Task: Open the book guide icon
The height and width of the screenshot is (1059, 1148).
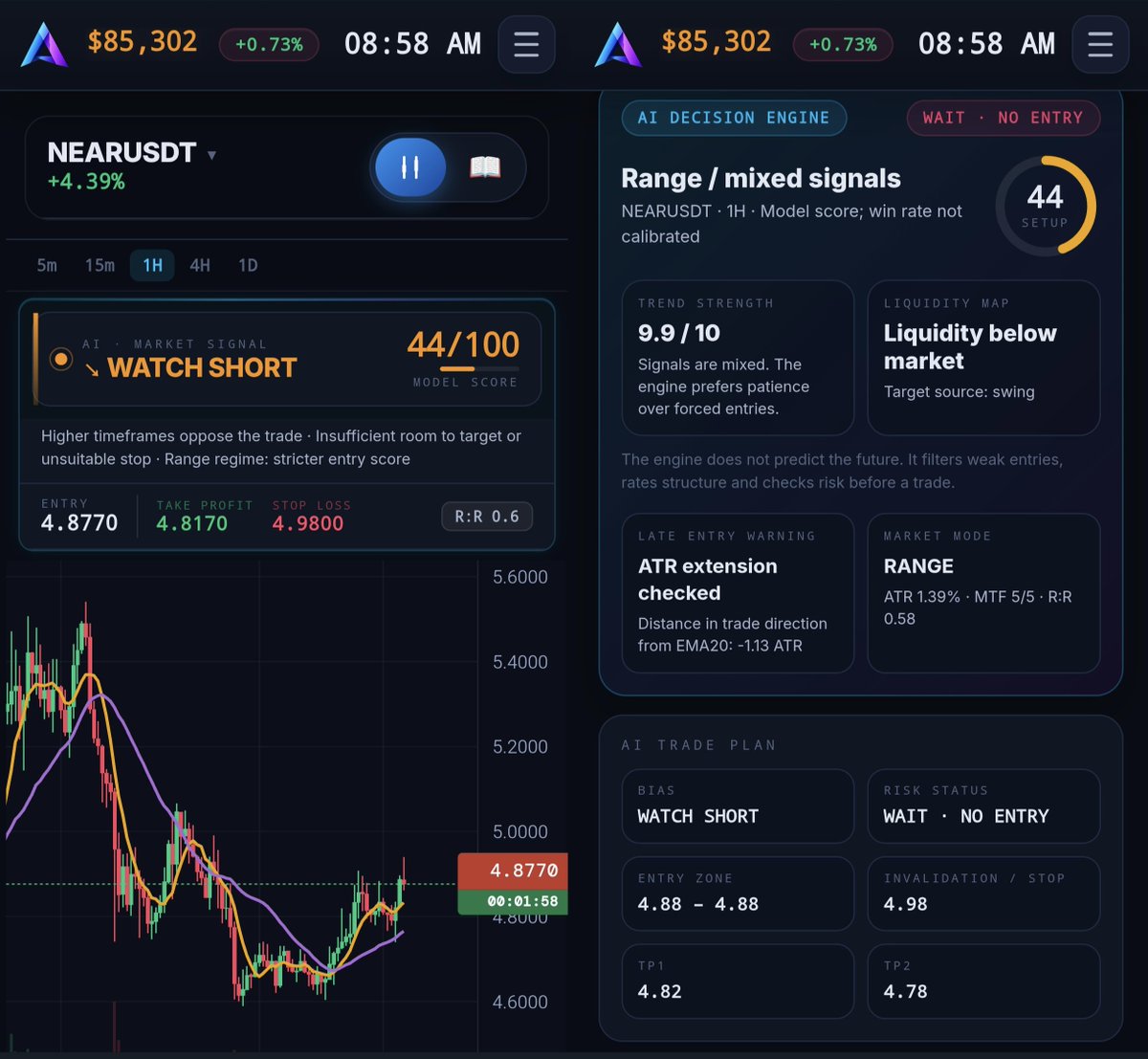Action: (x=485, y=167)
